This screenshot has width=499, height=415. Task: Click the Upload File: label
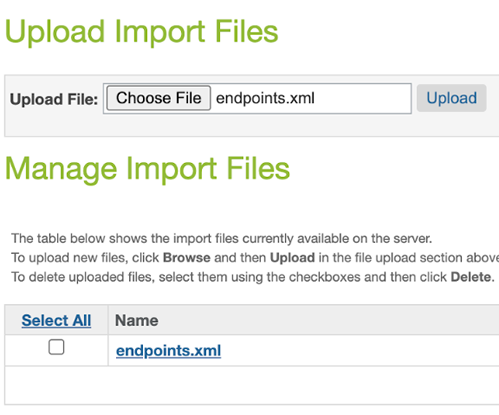(x=54, y=99)
